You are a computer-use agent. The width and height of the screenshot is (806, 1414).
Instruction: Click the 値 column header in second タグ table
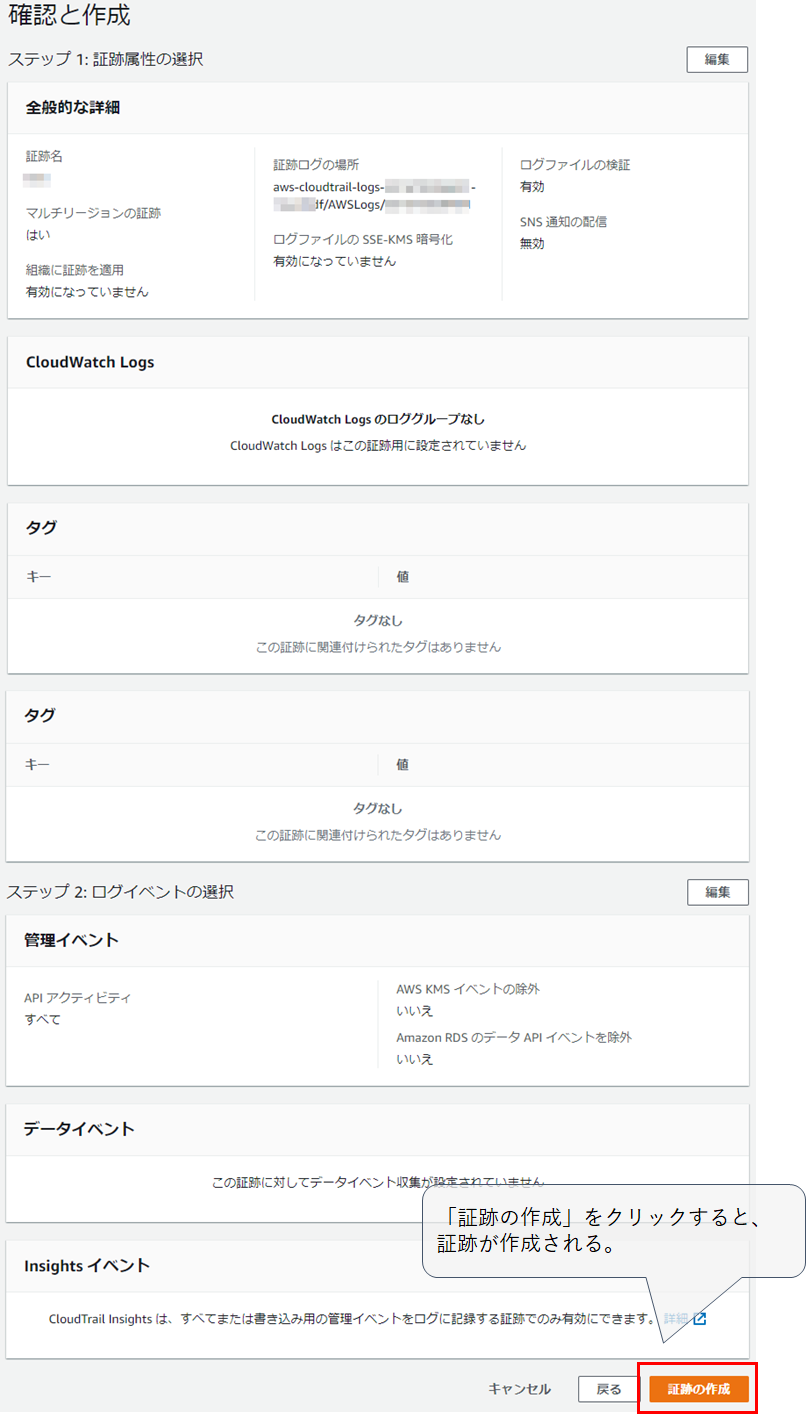(x=402, y=764)
